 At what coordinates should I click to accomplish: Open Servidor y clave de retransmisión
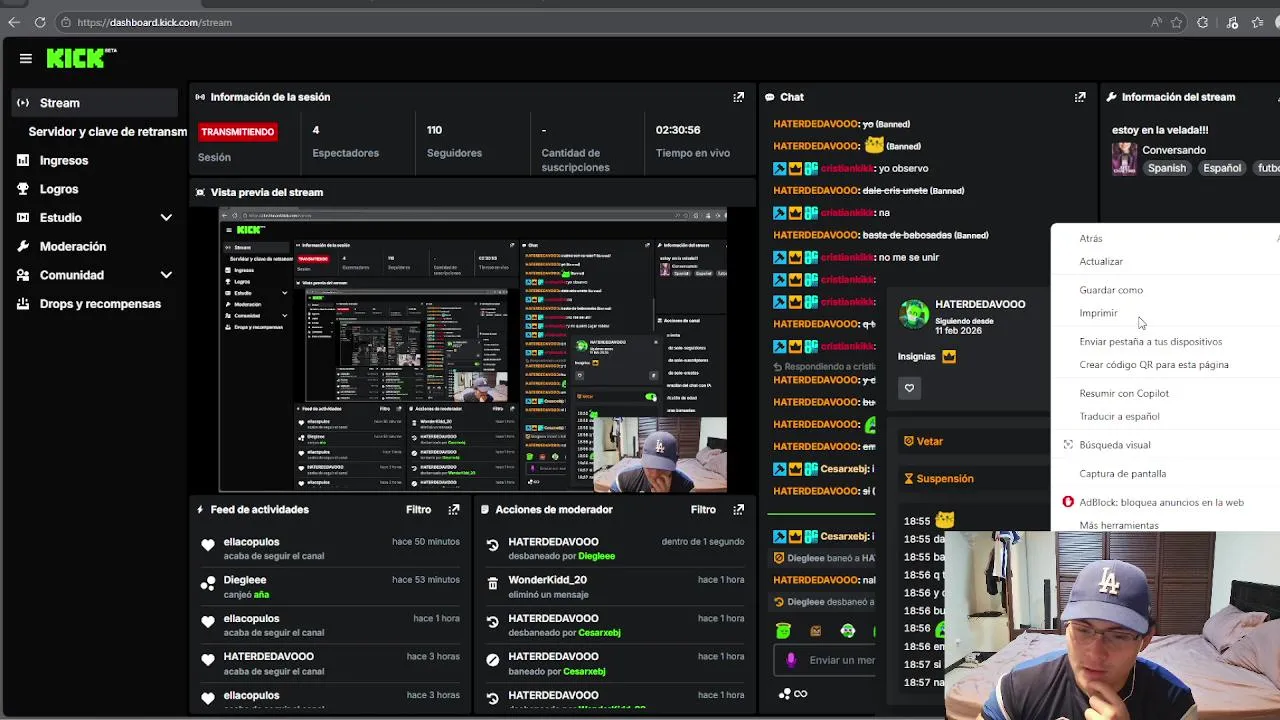pyautogui.click(x=107, y=132)
